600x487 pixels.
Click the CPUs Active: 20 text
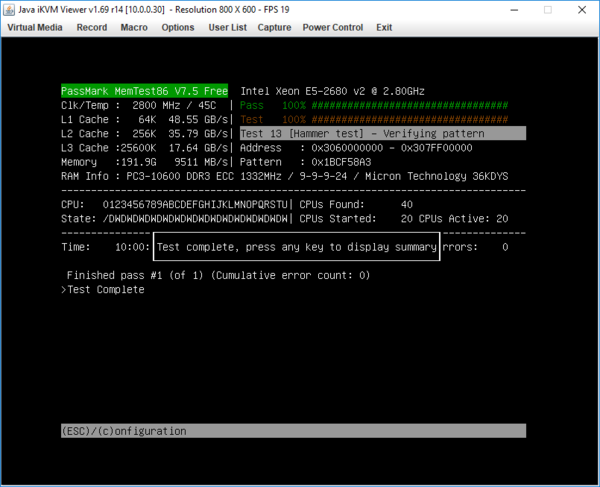[x=463, y=218]
